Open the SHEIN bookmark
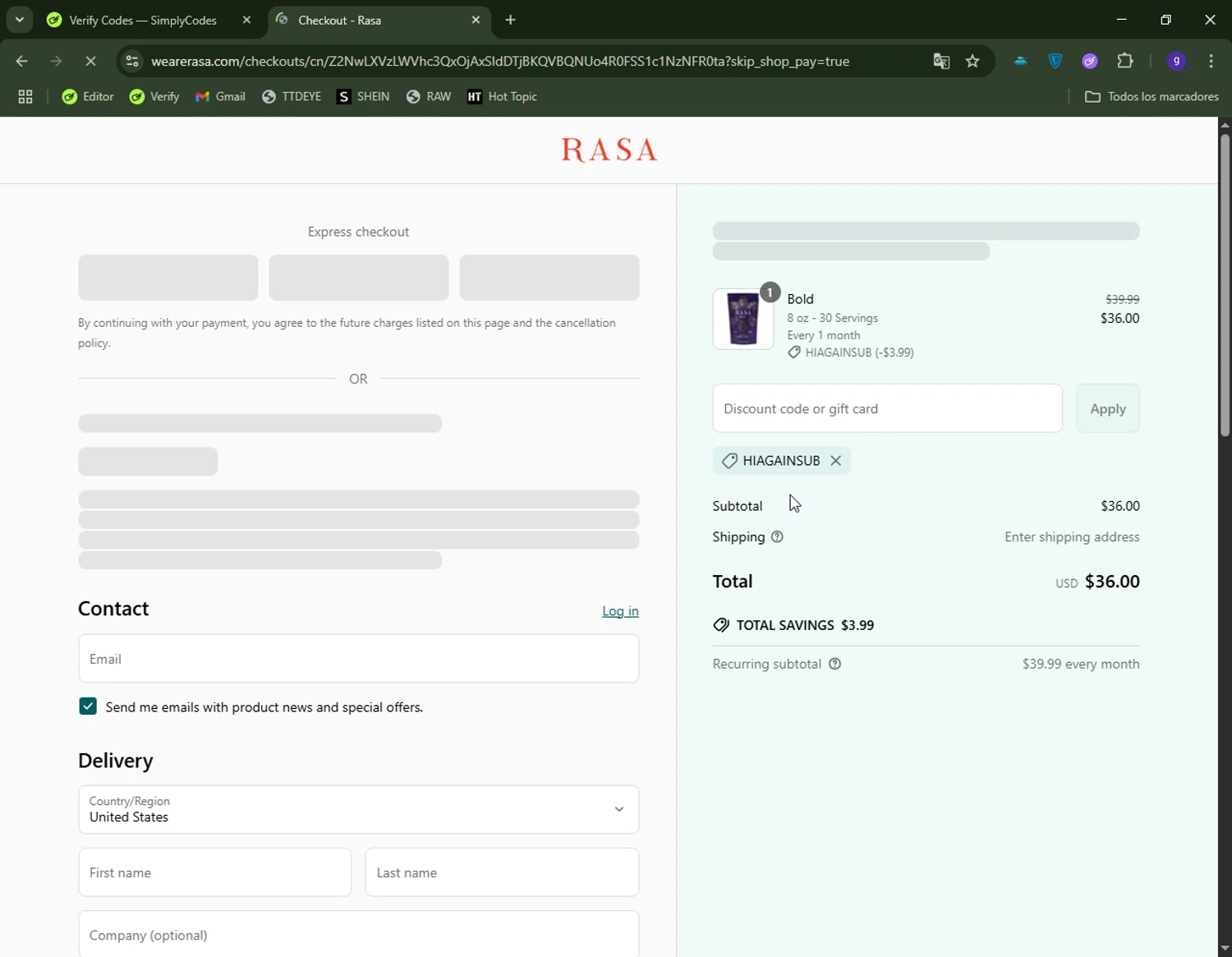Image resolution: width=1232 pixels, height=957 pixels. click(x=363, y=97)
